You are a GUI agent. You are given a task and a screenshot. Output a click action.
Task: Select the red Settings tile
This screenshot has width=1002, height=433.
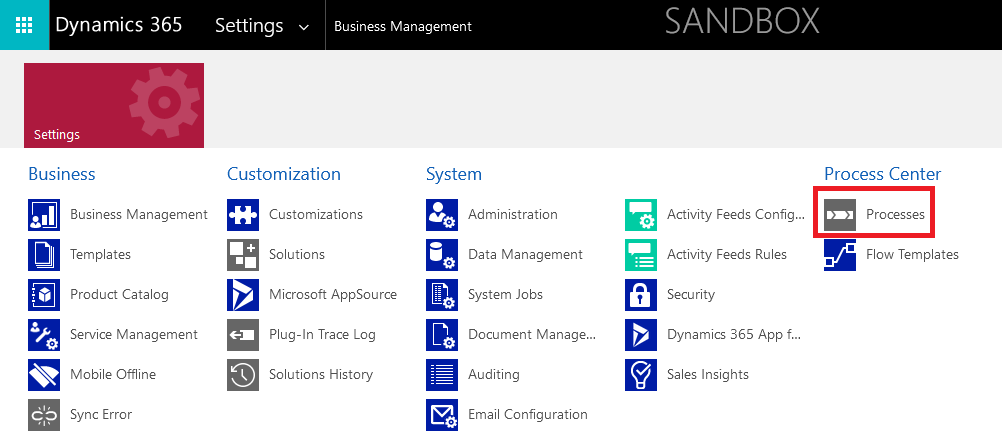tap(114, 105)
